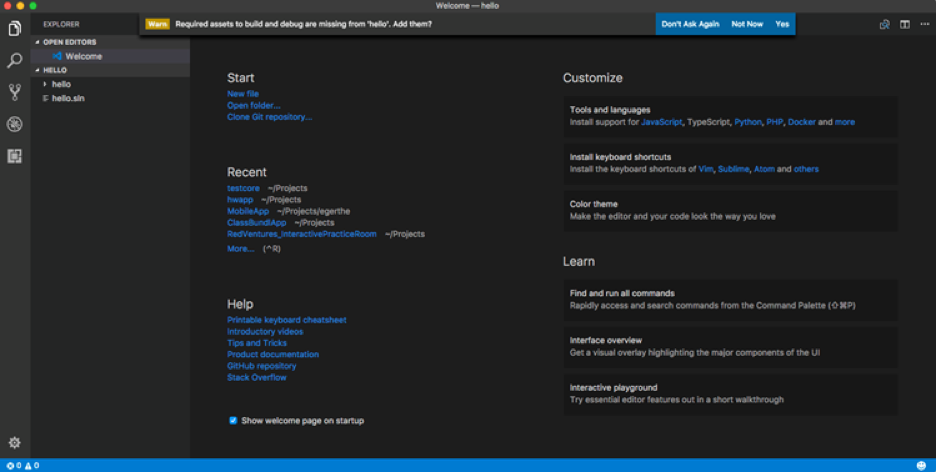The height and width of the screenshot is (472, 936).
Task: Open Introductory videos link
Action: click(x=265, y=331)
